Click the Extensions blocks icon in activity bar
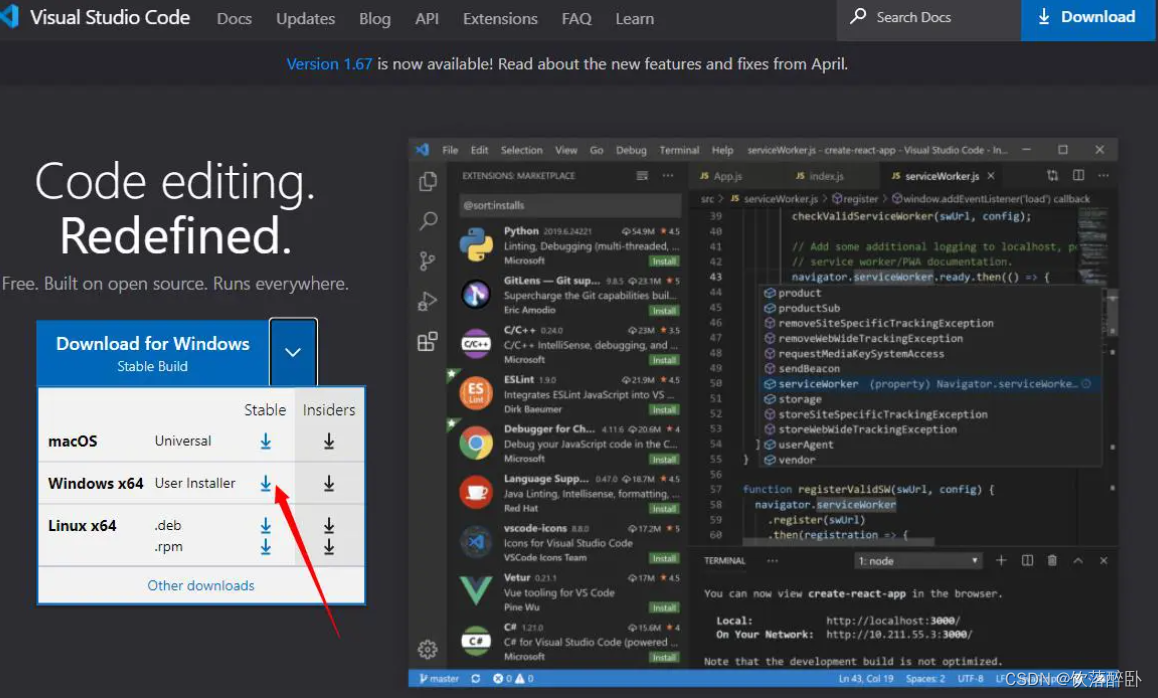This screenshot has height=698, width=1158. 428,341
